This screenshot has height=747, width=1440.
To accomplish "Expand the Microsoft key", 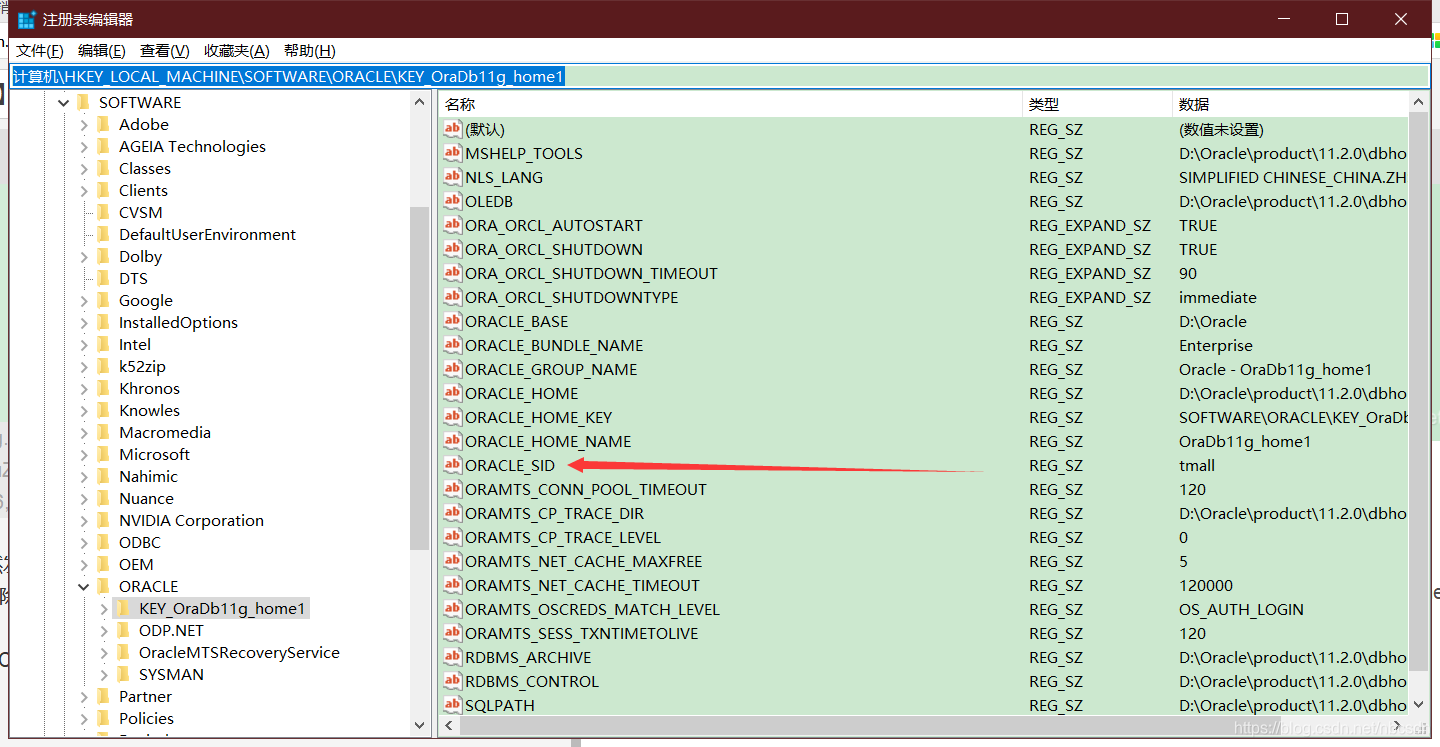I will (x=84, y=454).
